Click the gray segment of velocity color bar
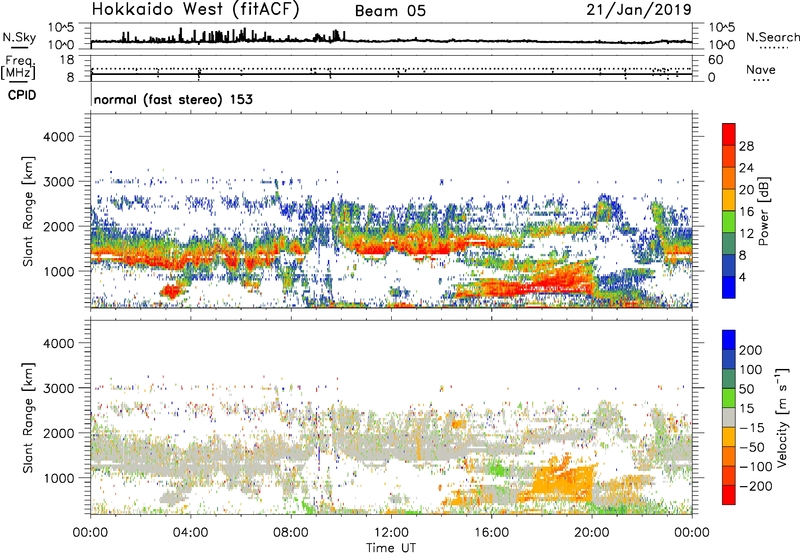Image resolution: width=800 pixels, height=554 pixels. point(729,418)
